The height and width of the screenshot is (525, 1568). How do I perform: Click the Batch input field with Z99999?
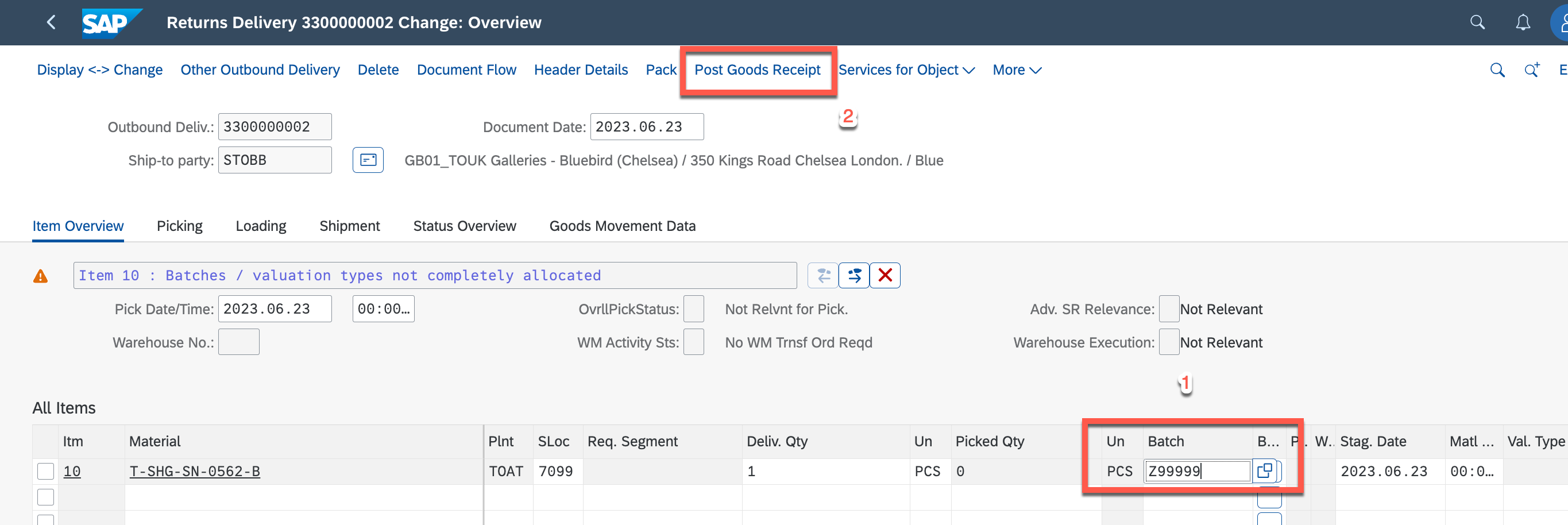click(1196, 472)
